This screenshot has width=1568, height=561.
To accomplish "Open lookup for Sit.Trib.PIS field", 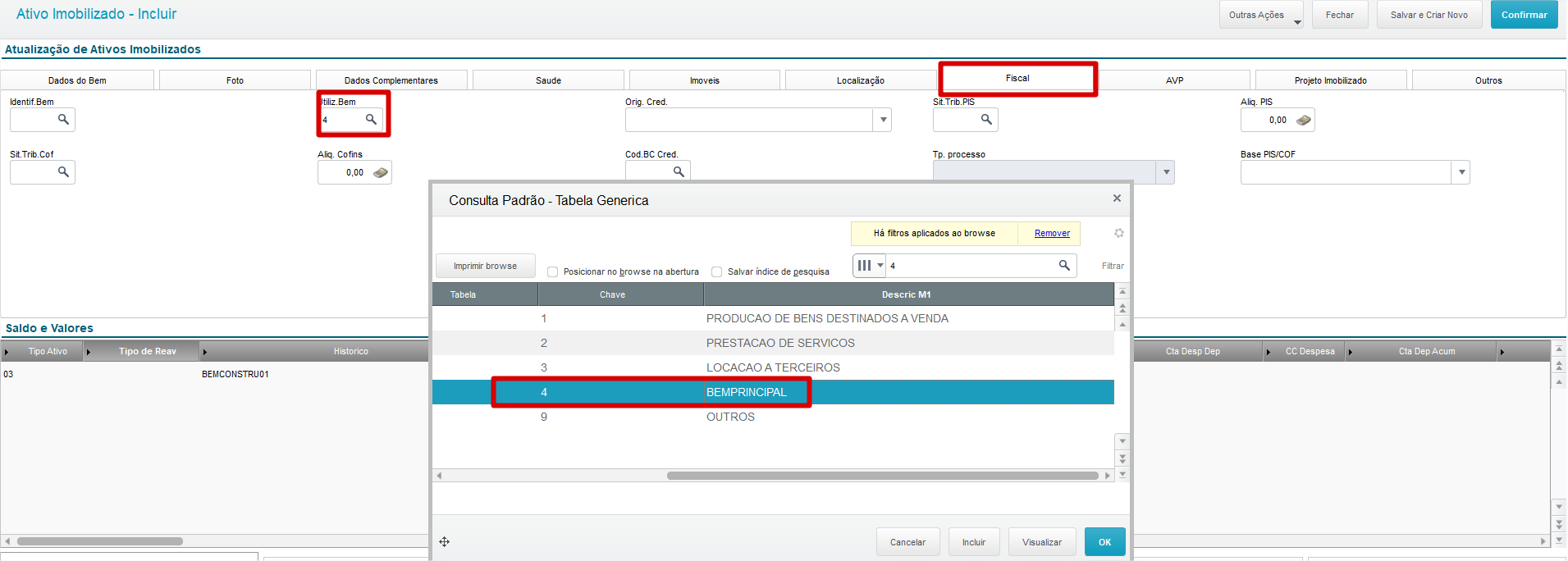I will (x=986, y=120).
